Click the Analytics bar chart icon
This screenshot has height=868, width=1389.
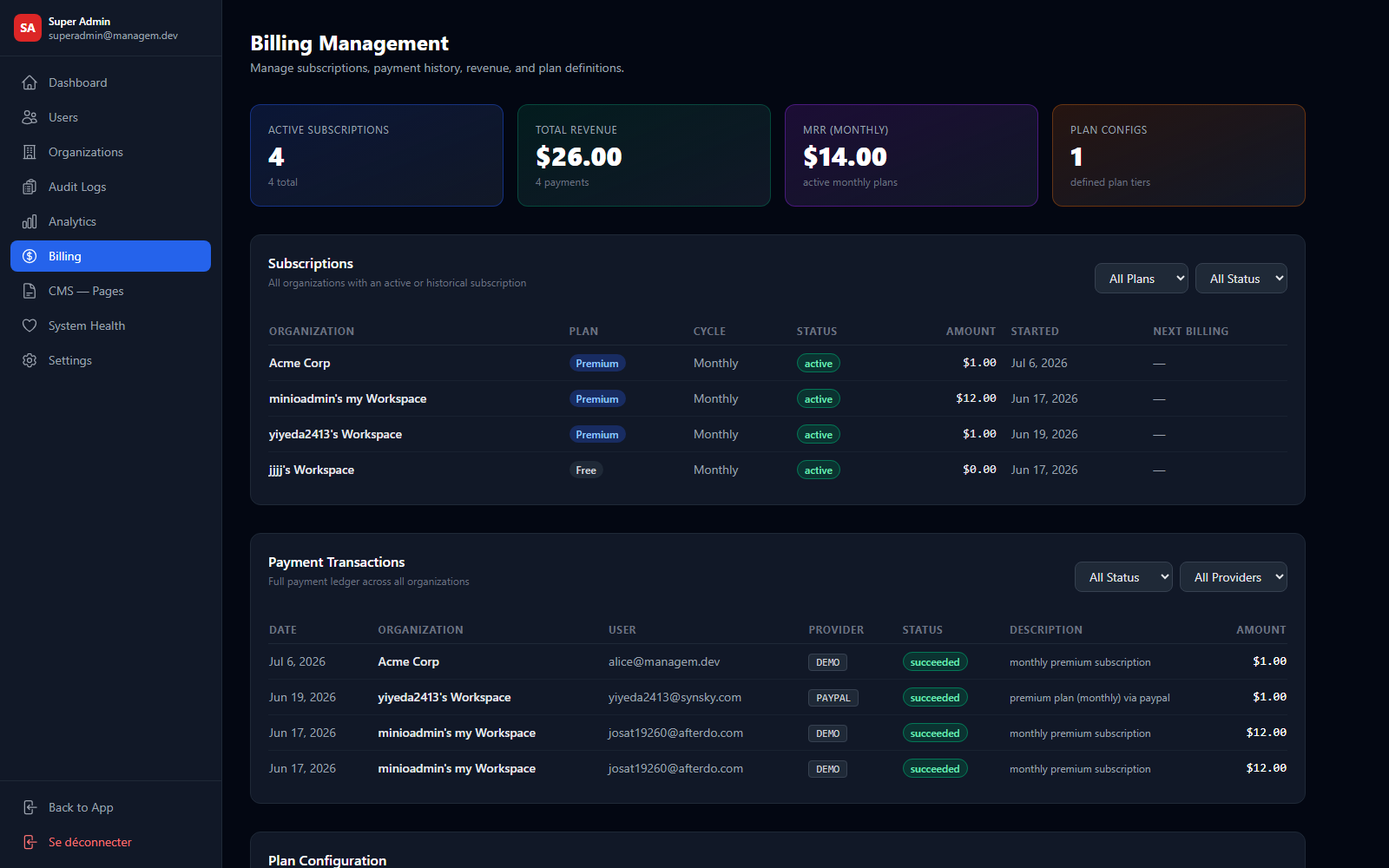pos(30,221)
